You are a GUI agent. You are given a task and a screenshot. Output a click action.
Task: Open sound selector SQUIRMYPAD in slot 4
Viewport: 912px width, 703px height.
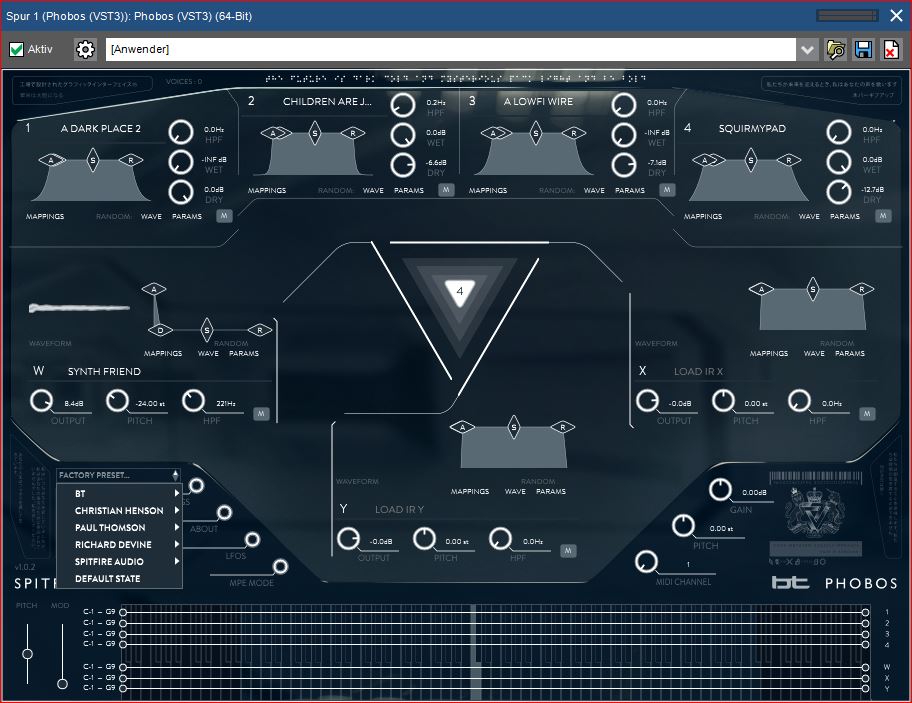pos(752,129)
